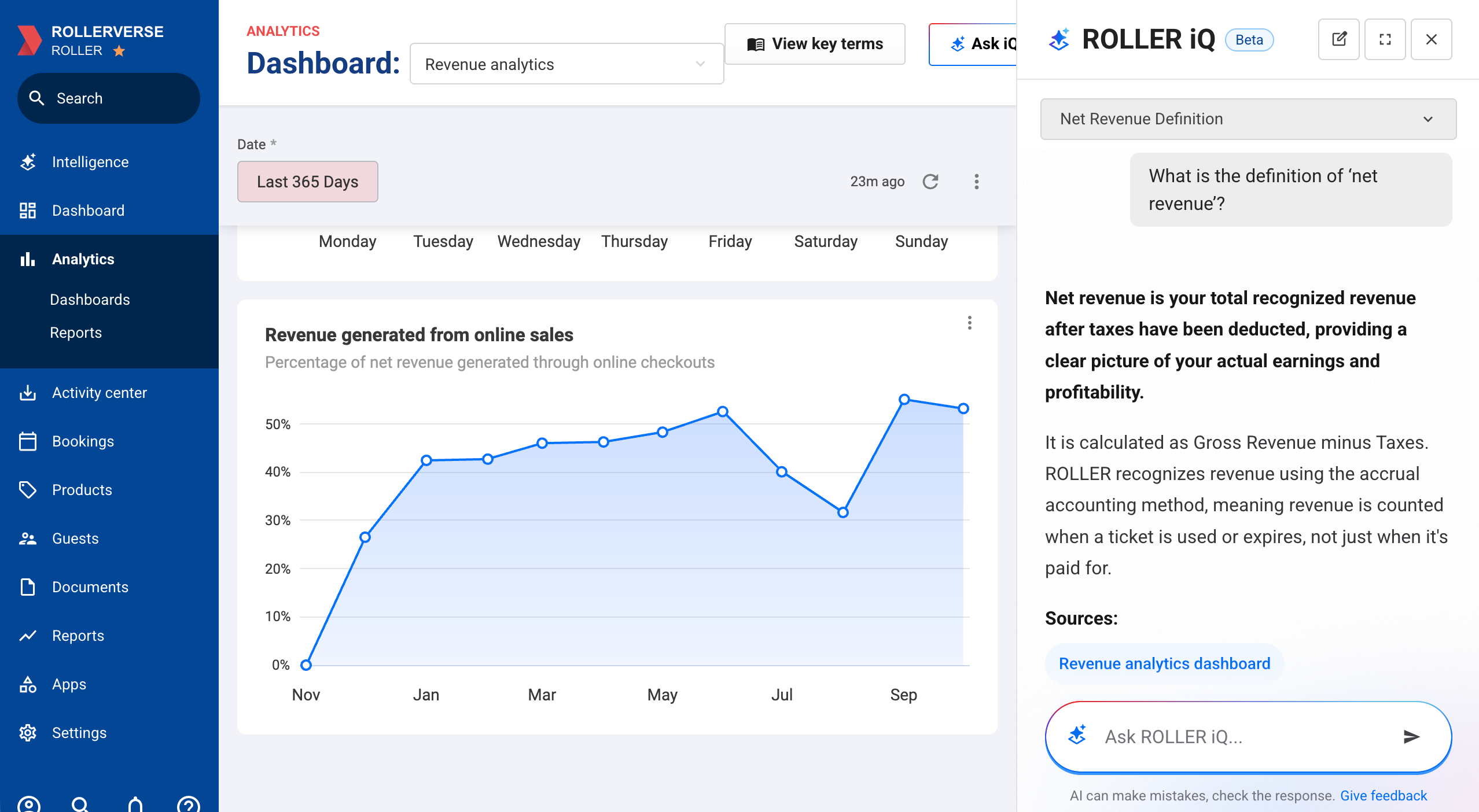Open dashboard kebab menu near refresh

(x=976, y=182)
